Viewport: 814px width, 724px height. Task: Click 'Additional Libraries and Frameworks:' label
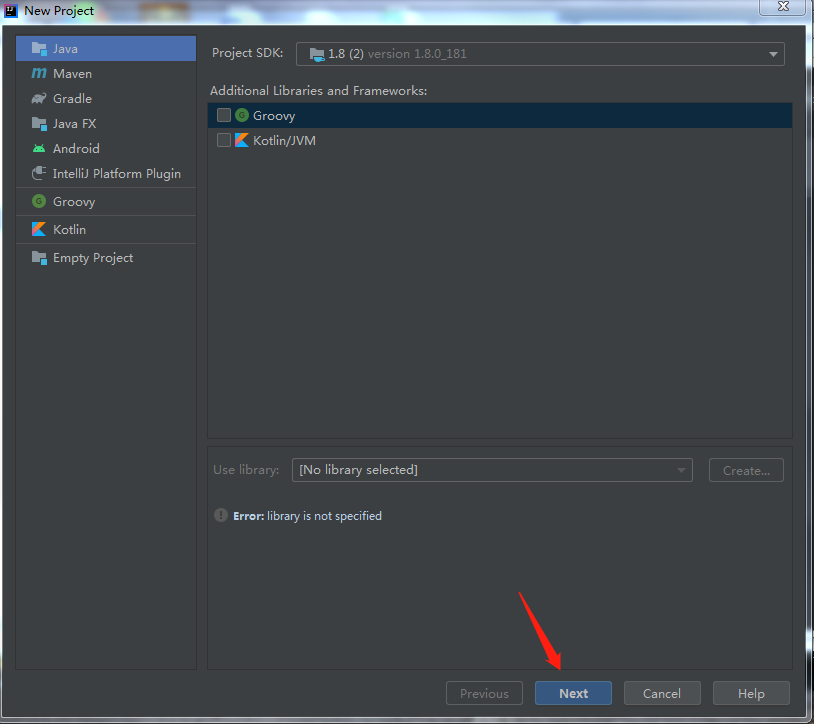point(318,90)
